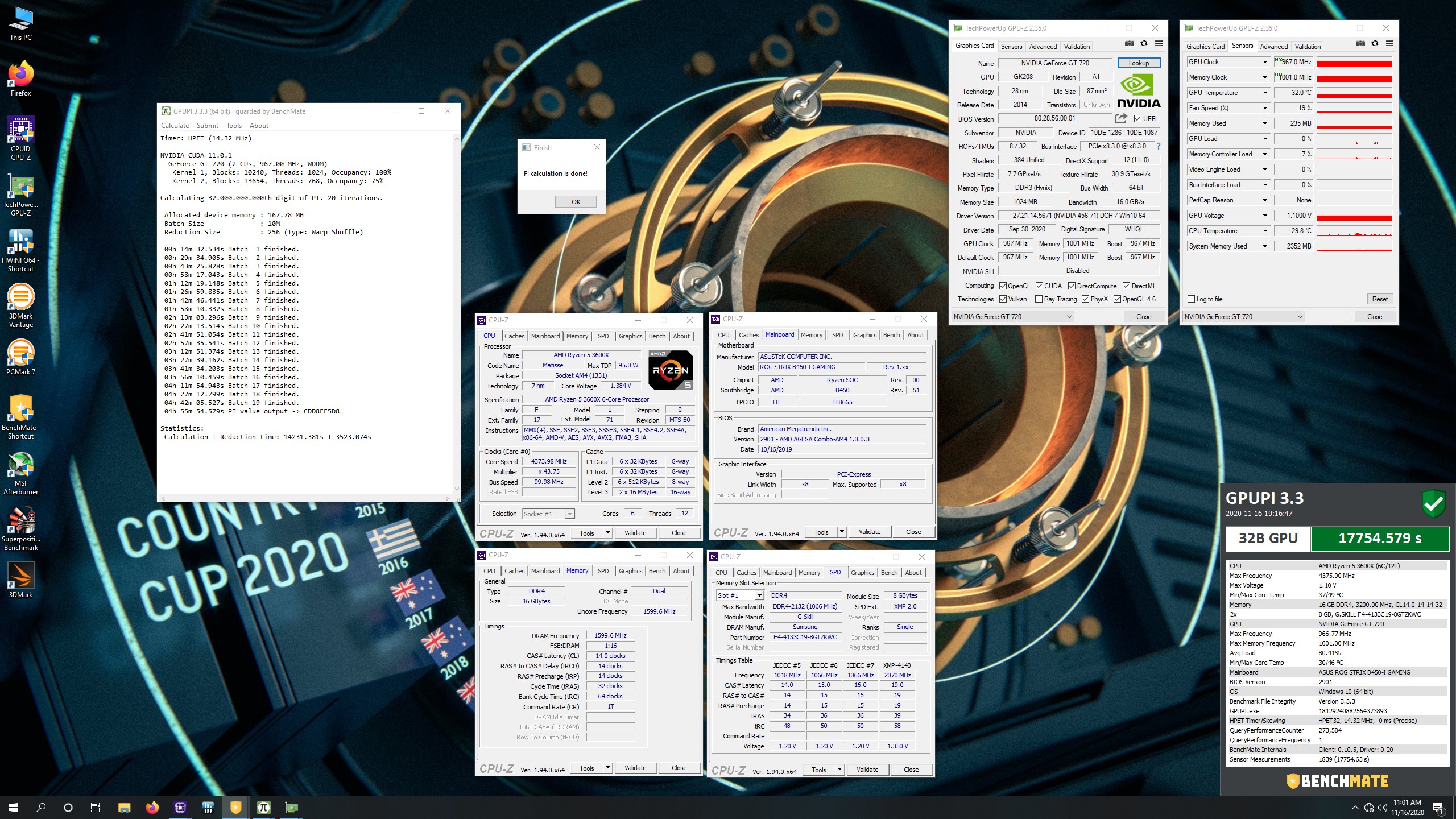Viewport: 1456px width, 819px height.
Task: Open the Windows Start menu
Action: pos(14,807)
